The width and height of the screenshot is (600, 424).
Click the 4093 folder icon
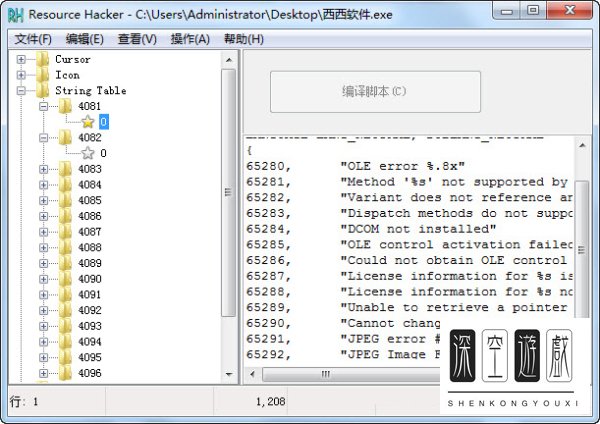(x=65, y=326)
